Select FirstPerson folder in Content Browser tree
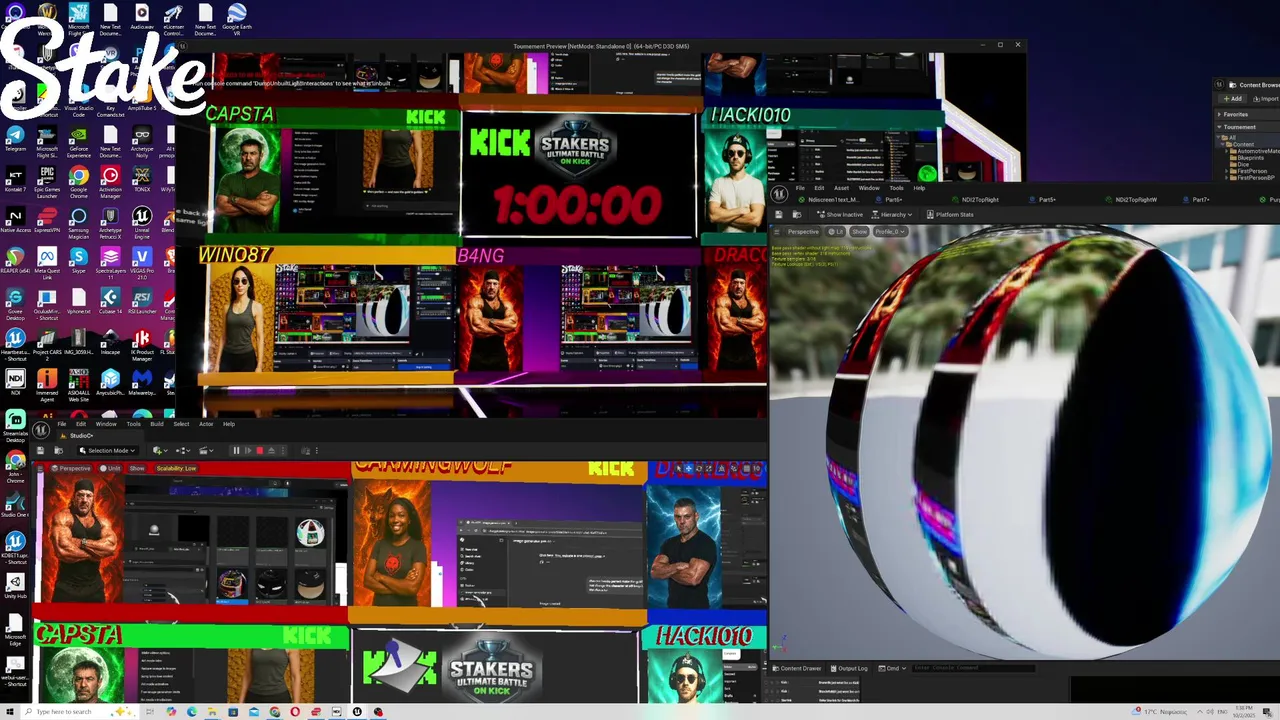 pyautogui.click(x=1250, y=171)
